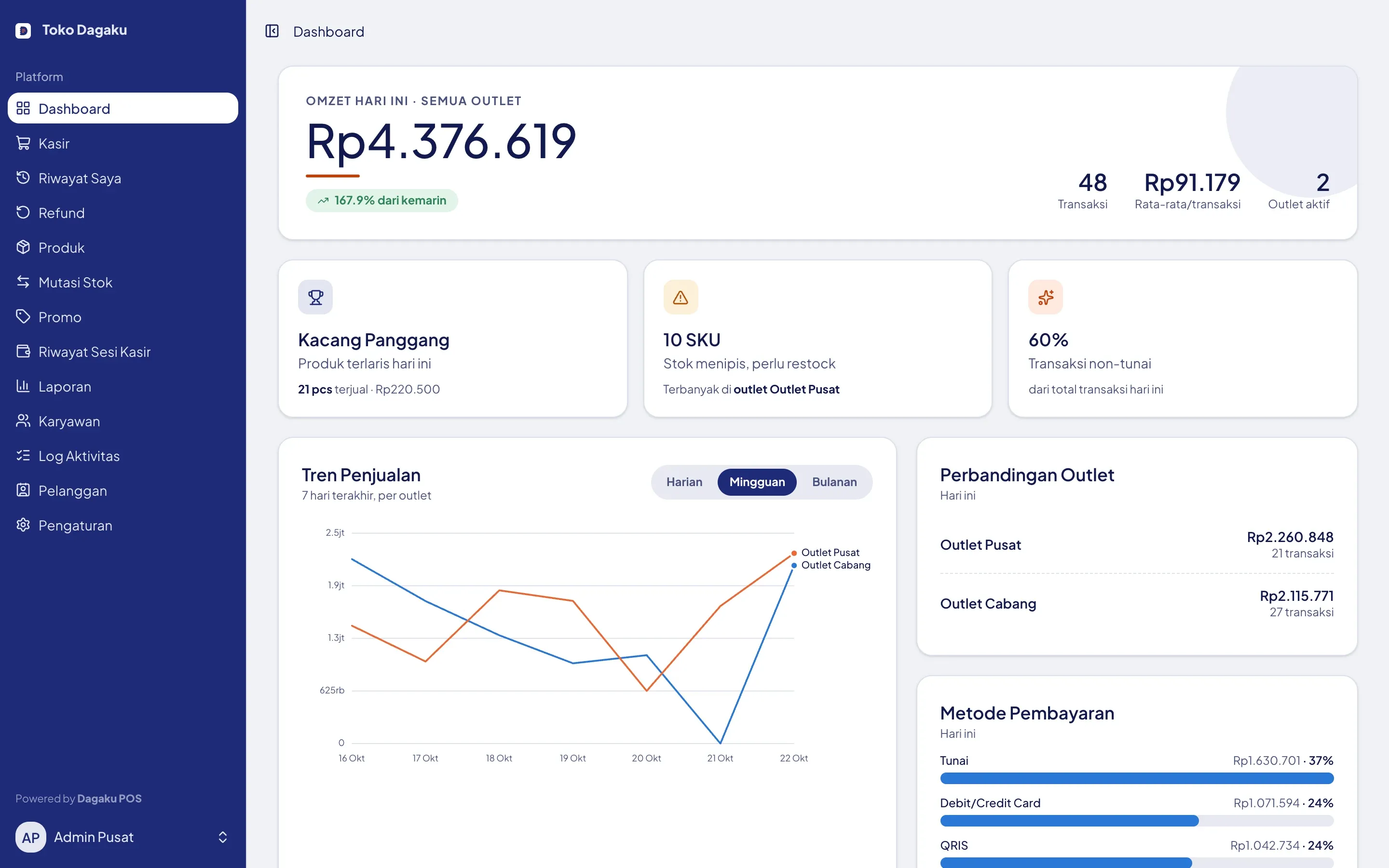This screenshot has width=1389, height=868.
Task: Click the Riwayat Saya history clock icon
Action: coord(23,178)
